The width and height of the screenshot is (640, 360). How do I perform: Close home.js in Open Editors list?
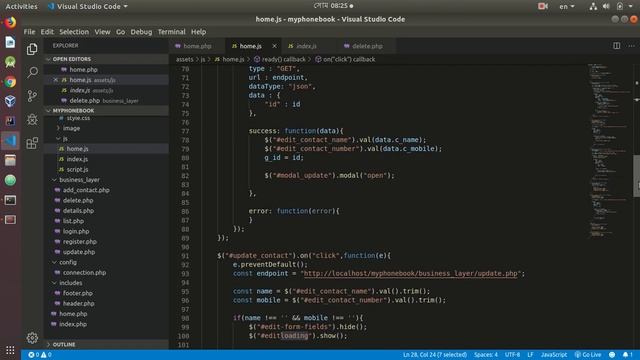tap(56, 80)
